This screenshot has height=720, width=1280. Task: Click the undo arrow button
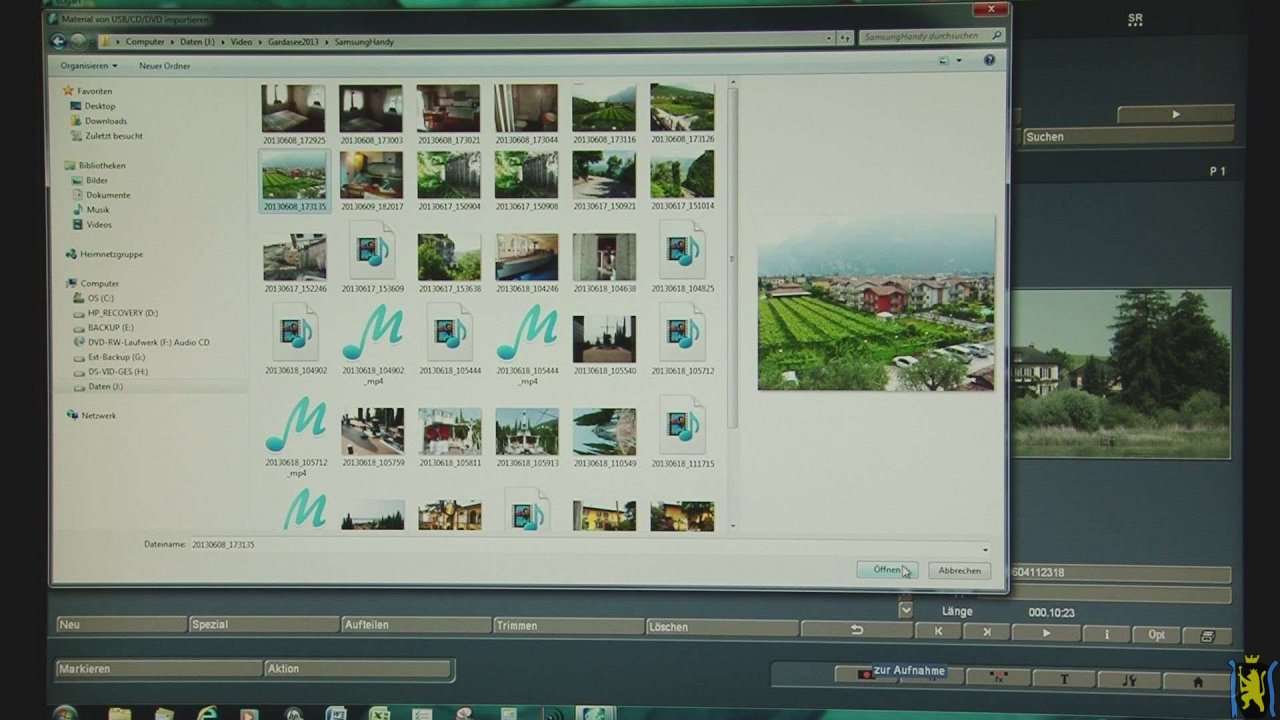point(856,630)
